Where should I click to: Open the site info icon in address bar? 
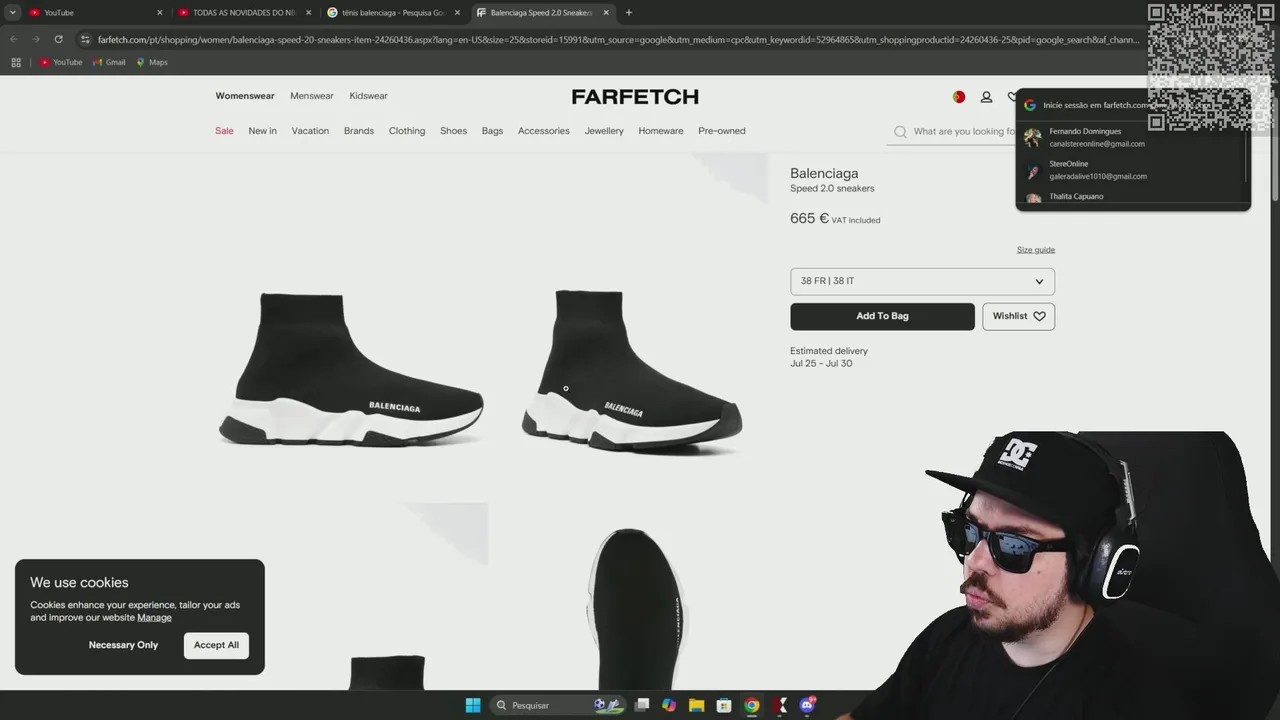coord(85,39)
